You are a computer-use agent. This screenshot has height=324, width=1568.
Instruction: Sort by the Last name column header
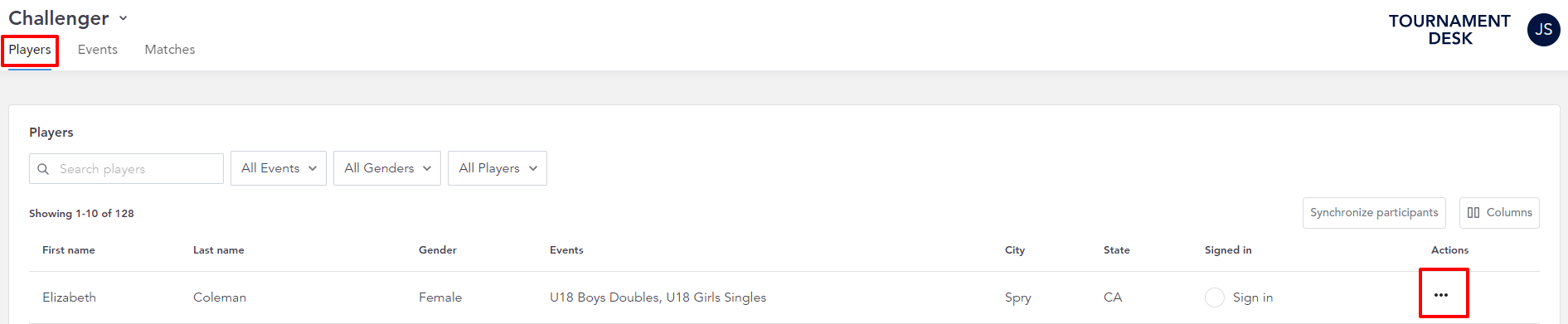coord(219,250)
